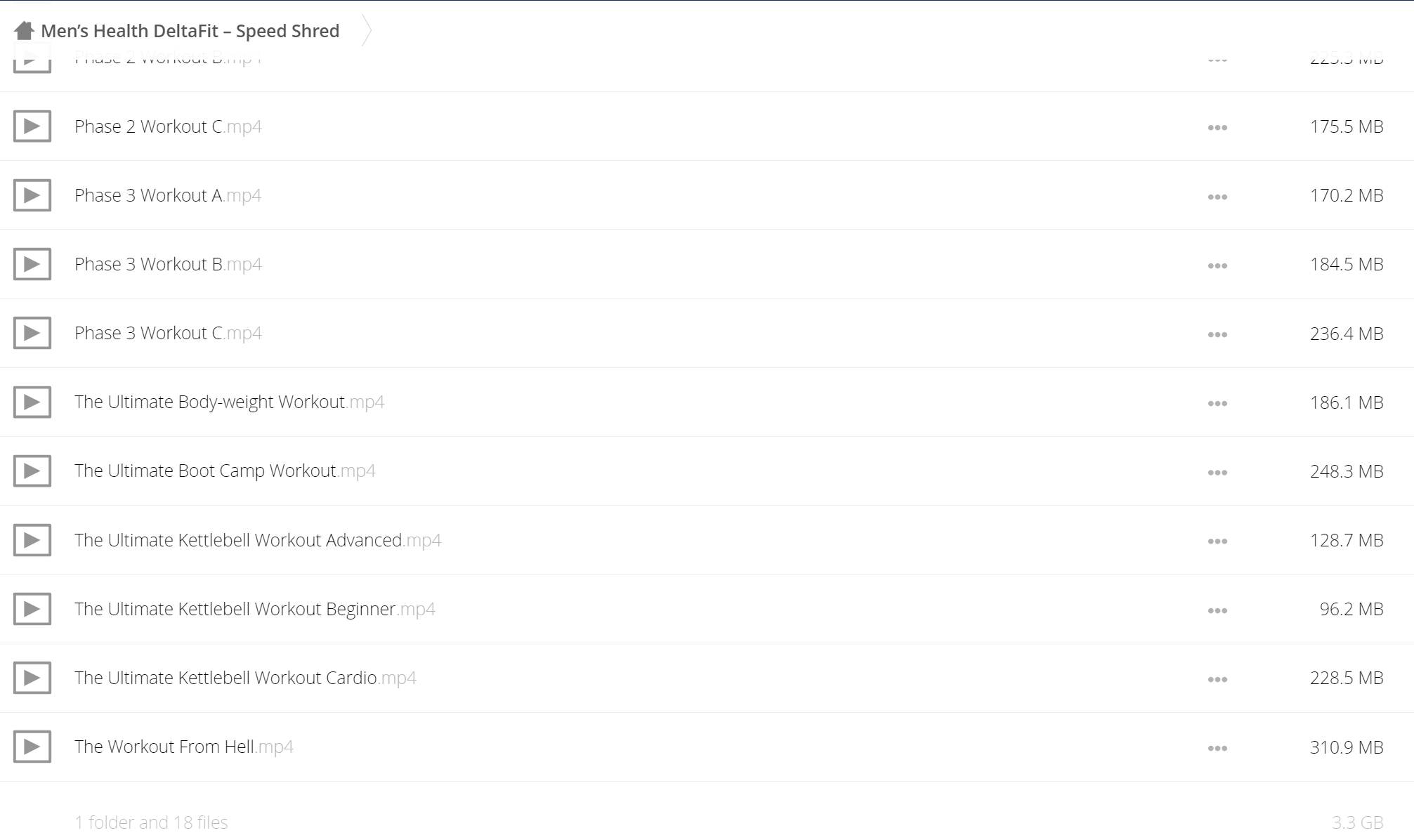Click the video icon for The Ultimate Boot Camp Workout
Screen dimensions: 1414x840
[32, 471]
